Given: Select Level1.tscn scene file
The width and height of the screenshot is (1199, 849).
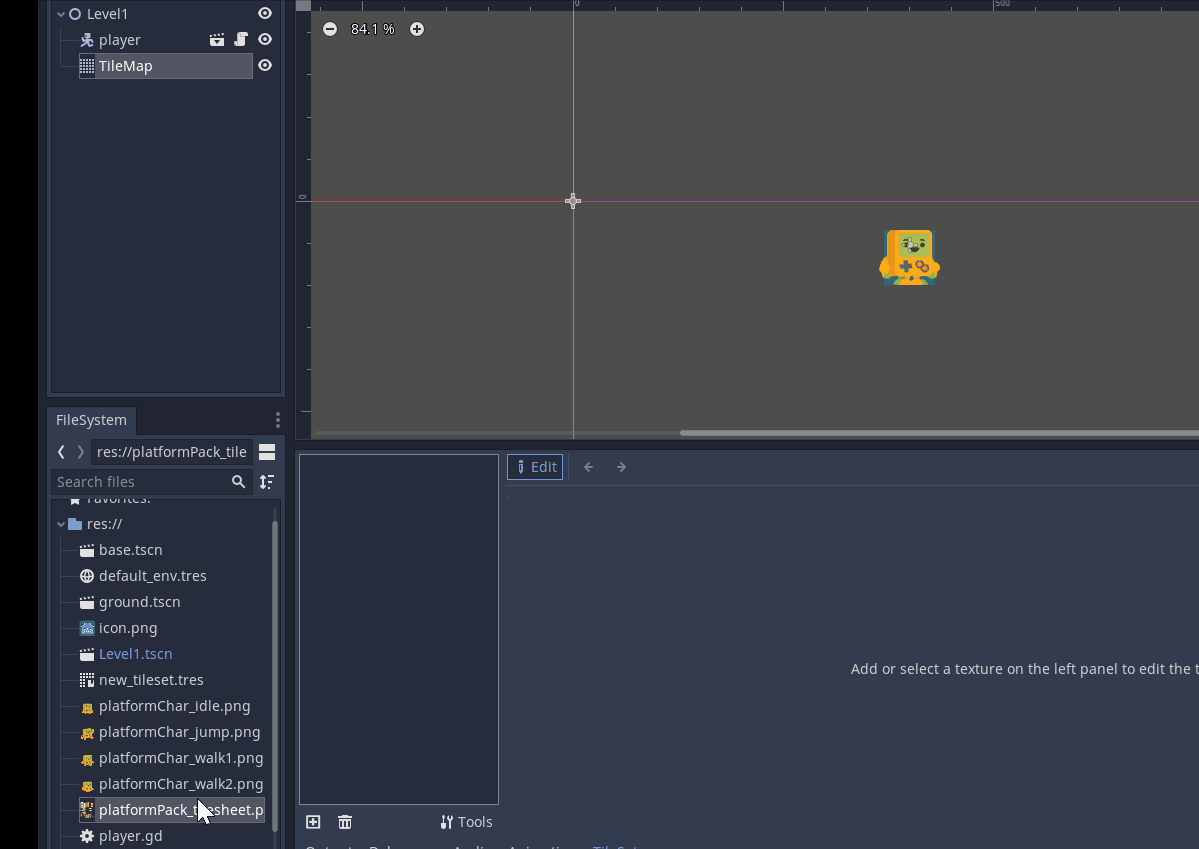Looking at the screenshot, I should (x=135, y=654).
